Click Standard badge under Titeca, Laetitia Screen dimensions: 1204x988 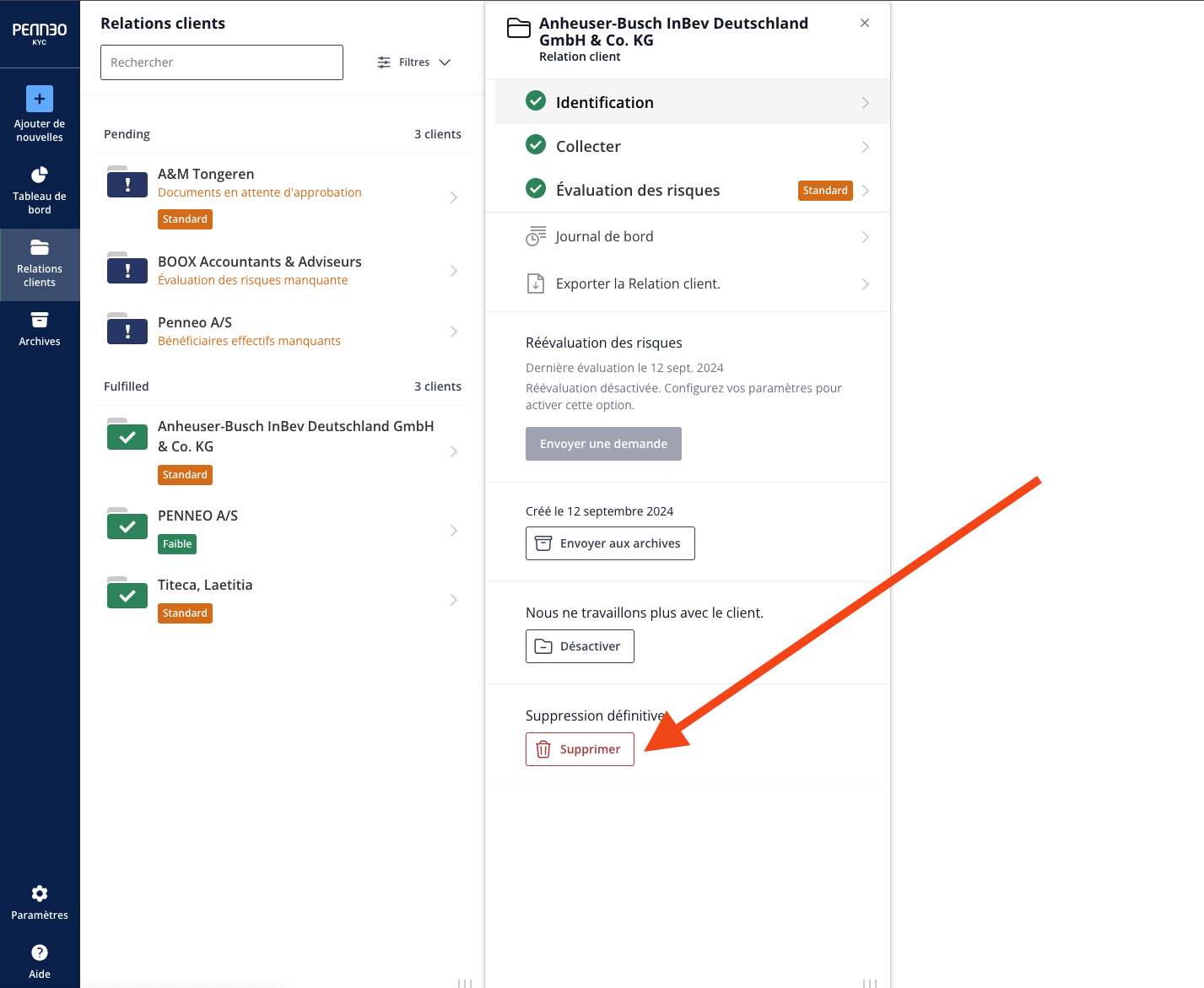click(x=185, y=613)
